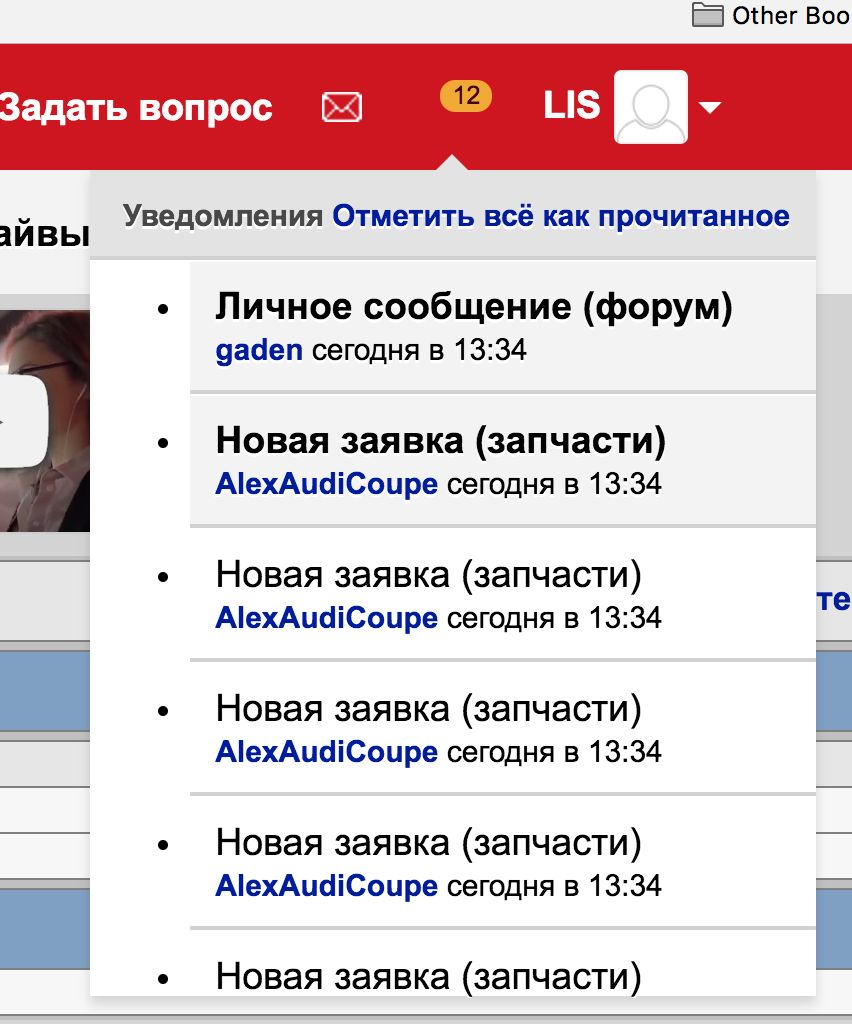Click AlexAudiCoupe link in the bold notification
852x1024 pixels.
point(326,484)
